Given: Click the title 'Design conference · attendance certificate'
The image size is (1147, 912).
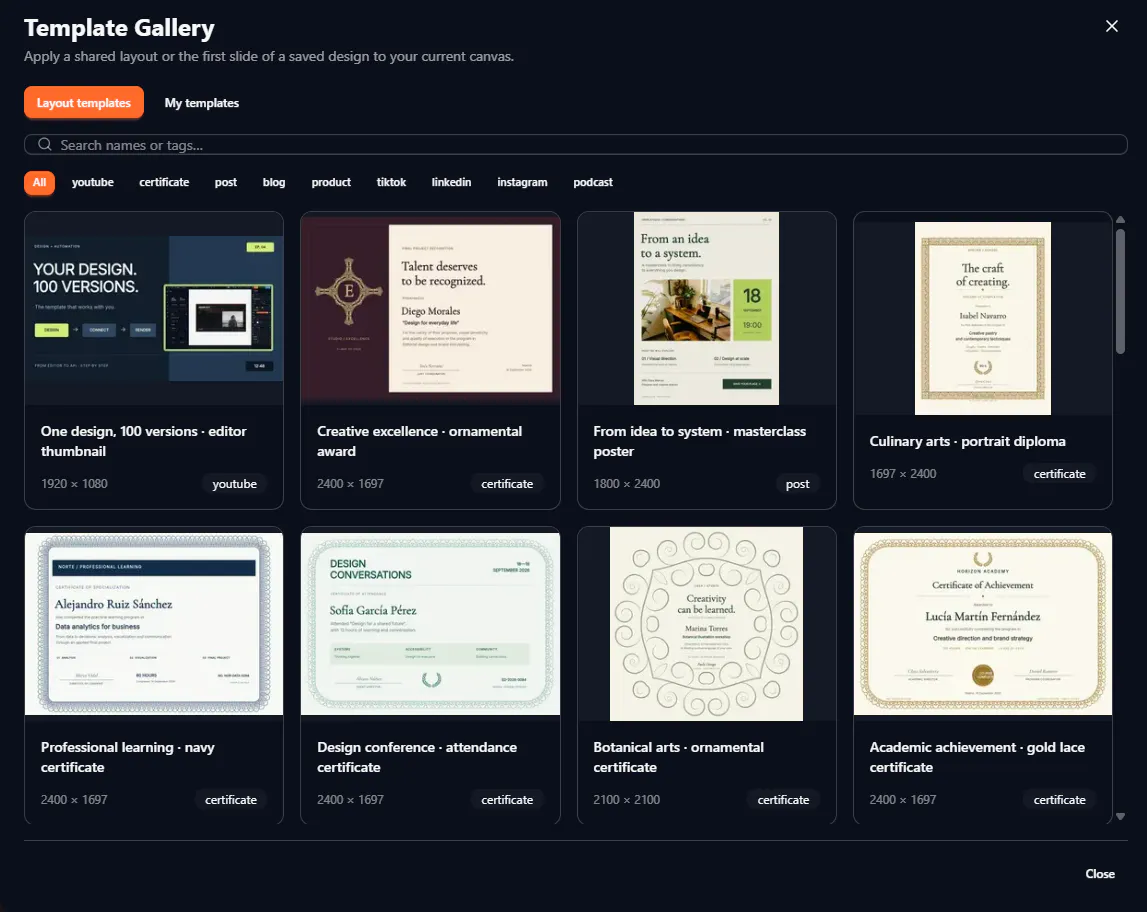Looking at the screenshot, I should coord(417,757).
